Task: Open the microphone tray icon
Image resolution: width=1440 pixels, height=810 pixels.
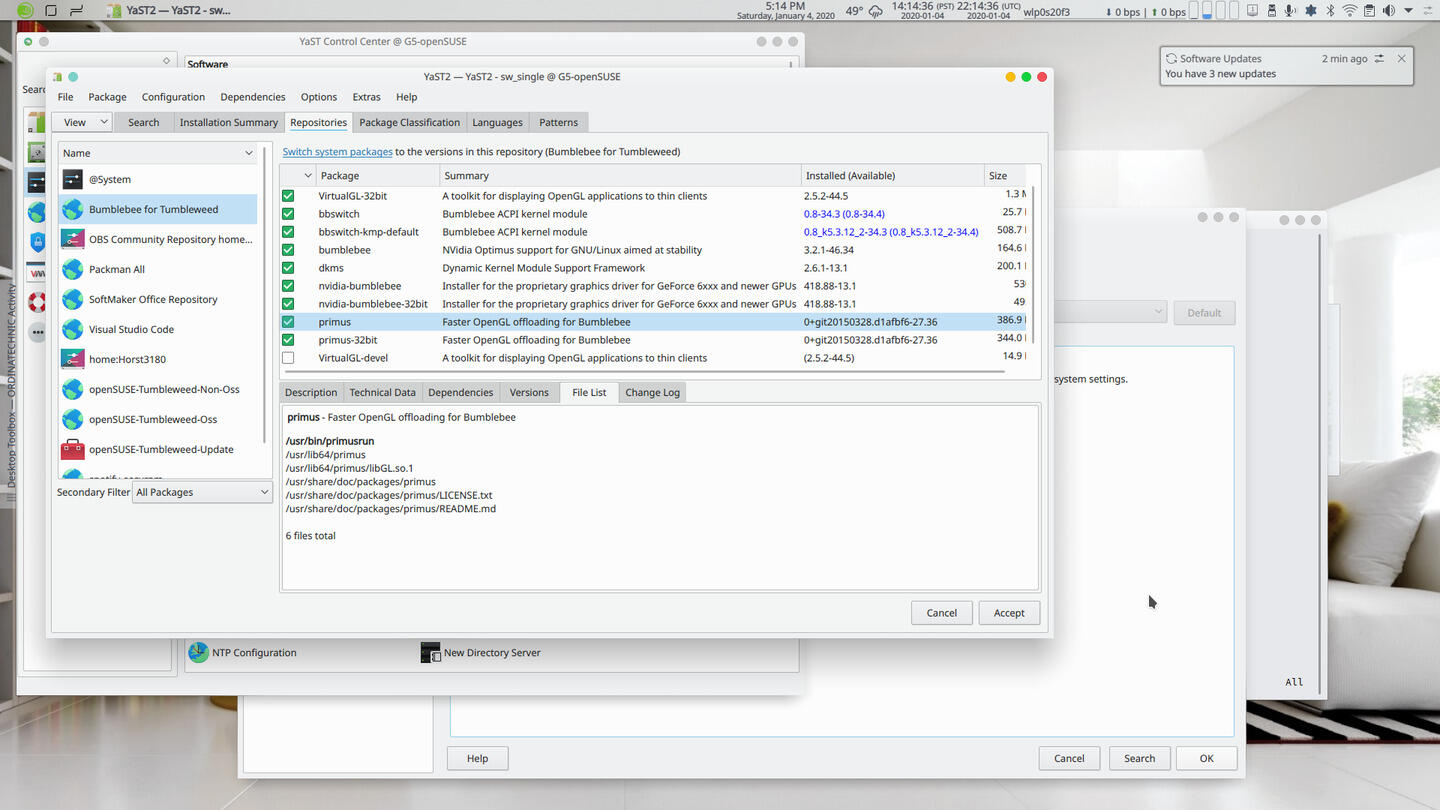Action: [x=1290, y=11]
